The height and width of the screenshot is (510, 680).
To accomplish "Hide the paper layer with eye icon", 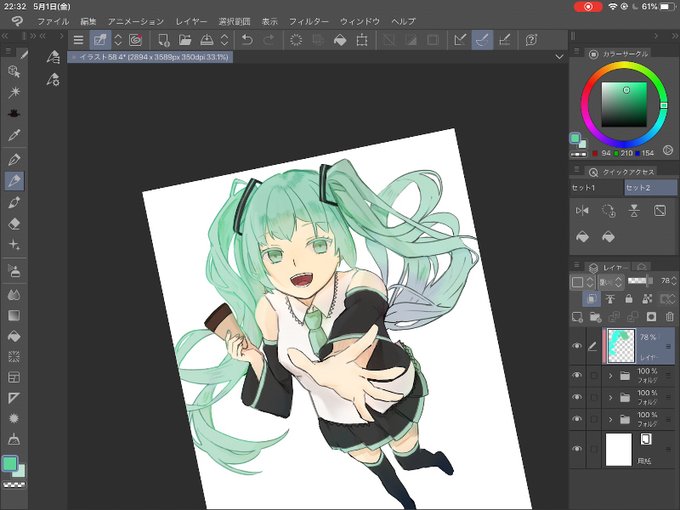I will (577, 449).
